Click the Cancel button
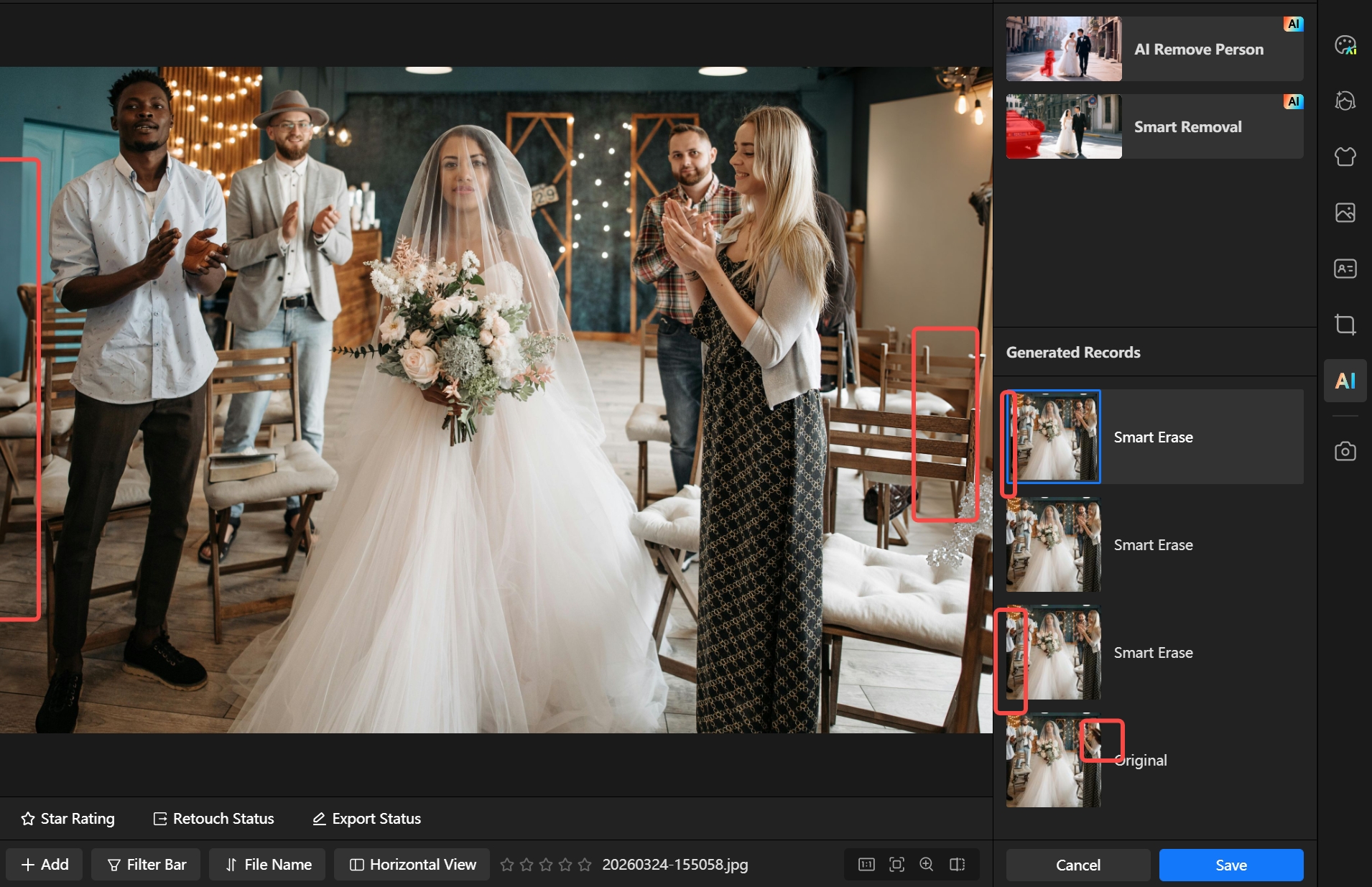The image size is (1372, 887). click(x=1077, y=865)
